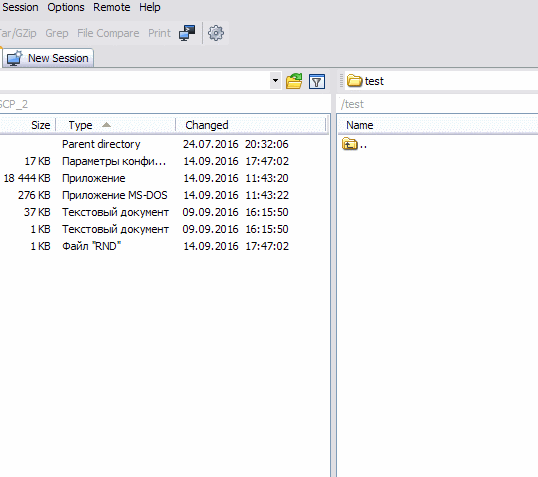The image size is (538, 477).
Task: Click the yellow test folder icon
Action: click(354, 81)
